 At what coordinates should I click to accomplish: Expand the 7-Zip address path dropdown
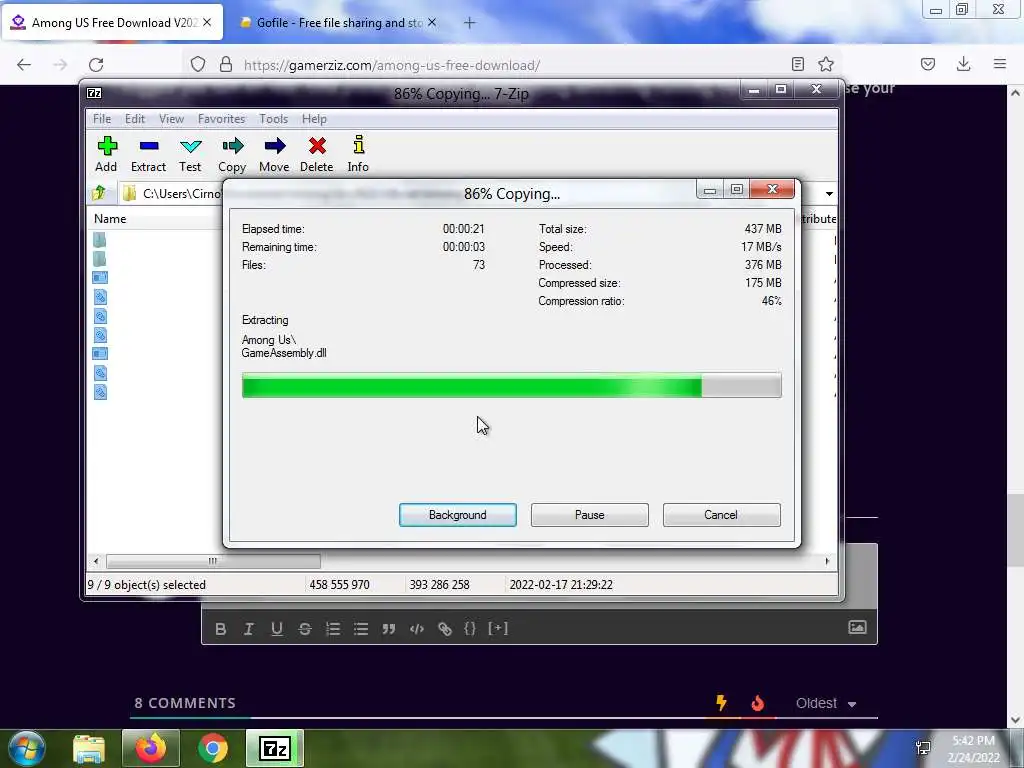coord(829,194)
